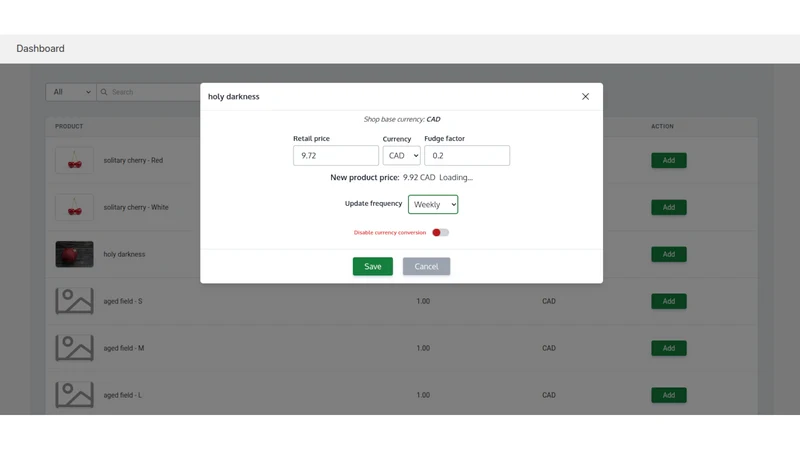Click the solitary cherry - Red name

133,160
